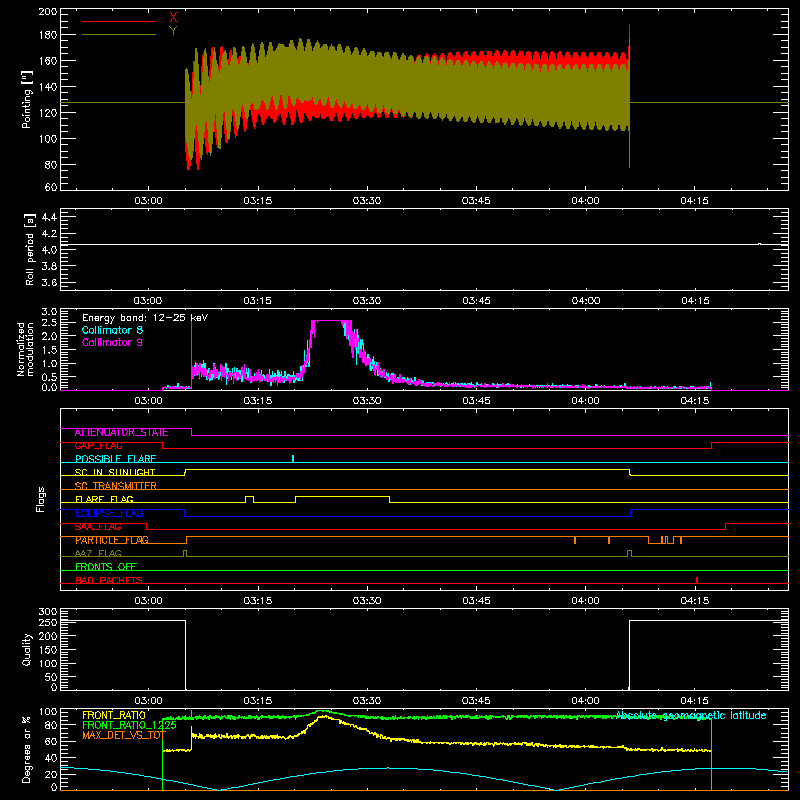Image resolution: width=800 pixels, height=800 pixels.
Task: Select the olive Y legend line sample
Action: click(x=119, y=34)
